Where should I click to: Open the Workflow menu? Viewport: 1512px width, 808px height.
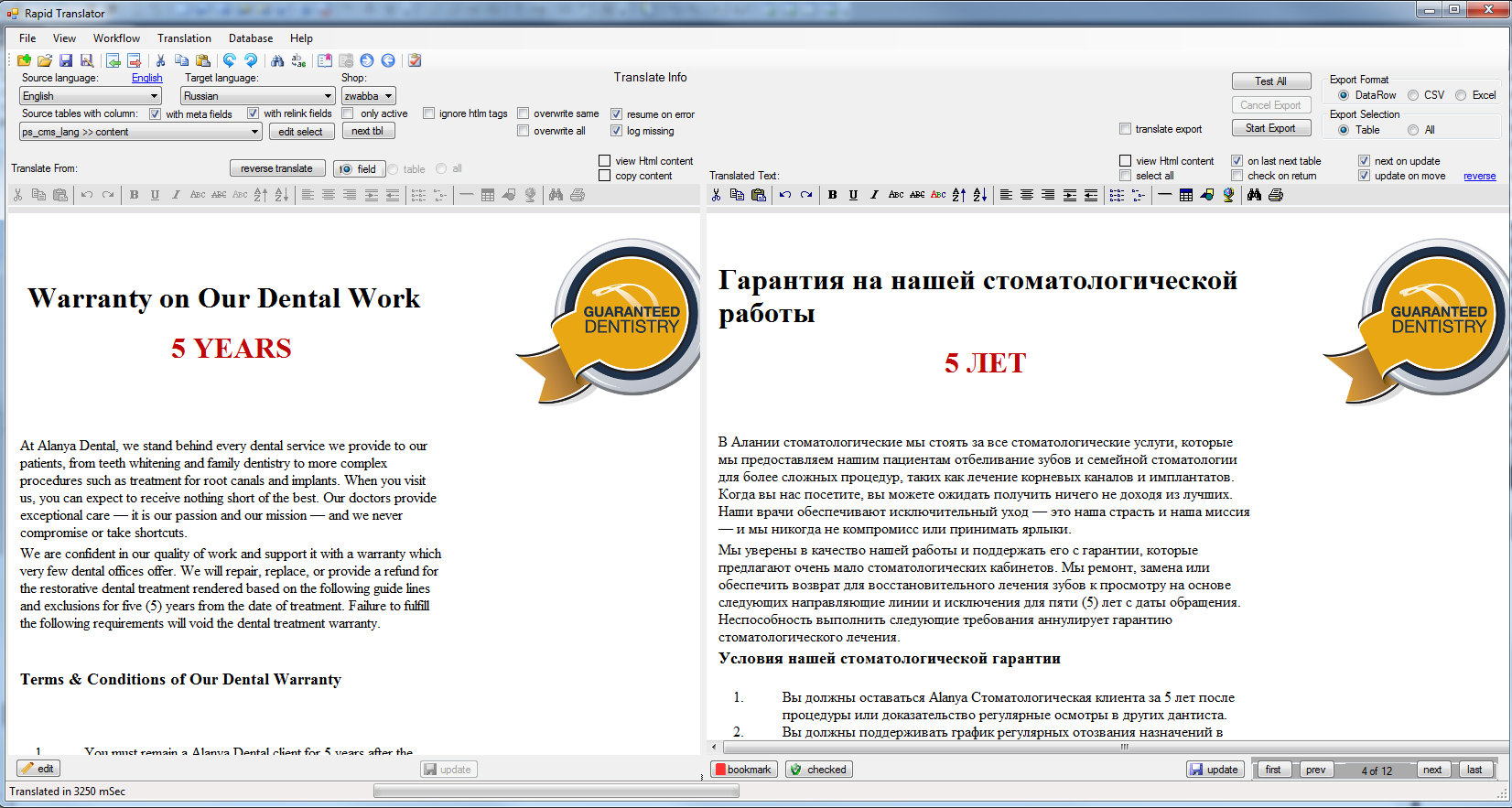tap(116, 38)
